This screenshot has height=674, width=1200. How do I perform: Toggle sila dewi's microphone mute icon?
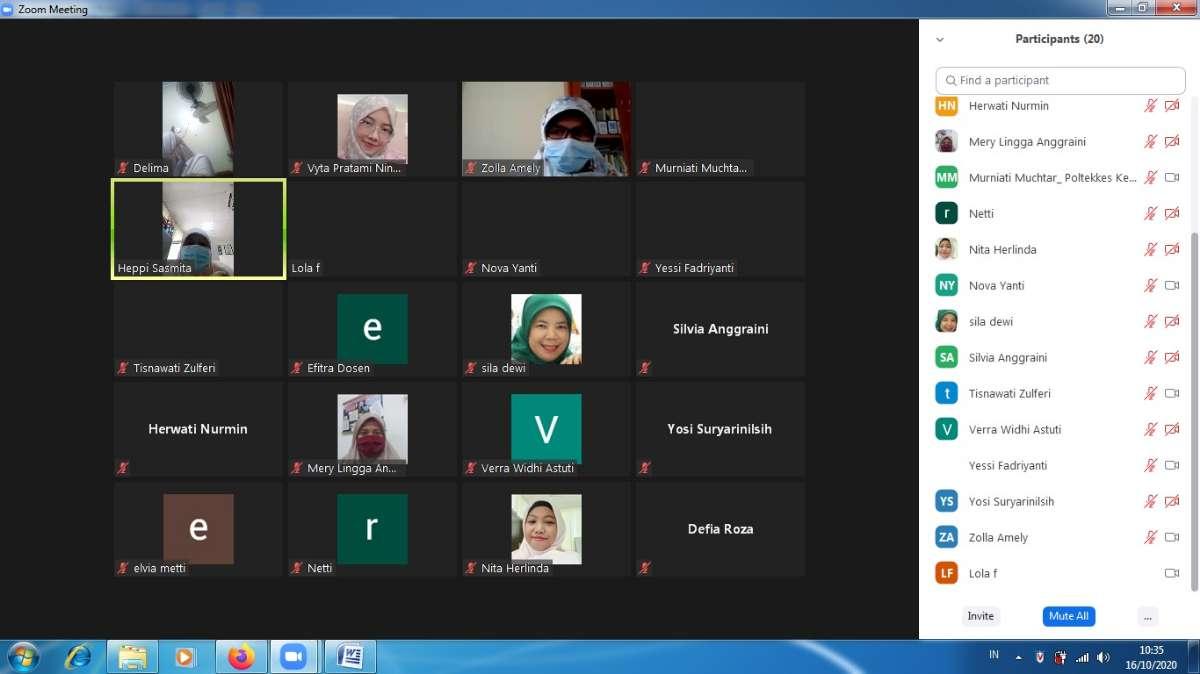click(x=1150, y=321)
